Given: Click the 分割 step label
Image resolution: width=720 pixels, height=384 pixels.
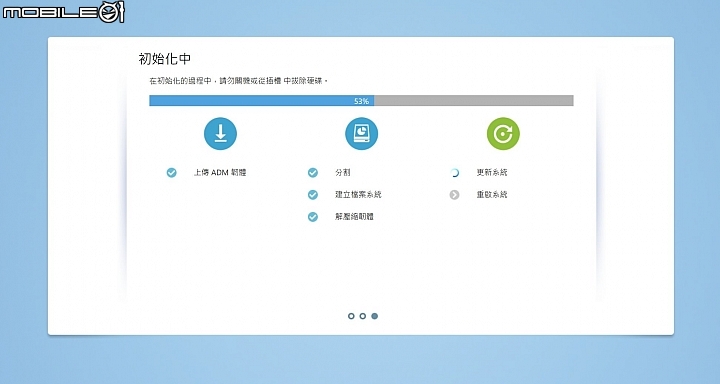Looking at the screenshot, I should [x=343, y=173].
